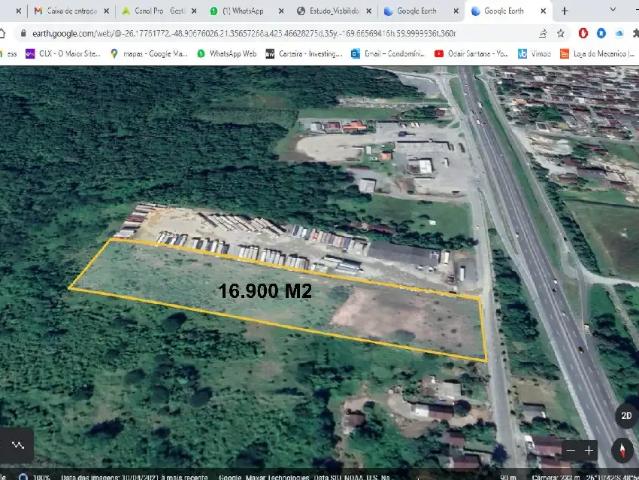Open the Odair Sartone YouTube bookmark
639x480 pixels.
point(471,53)
